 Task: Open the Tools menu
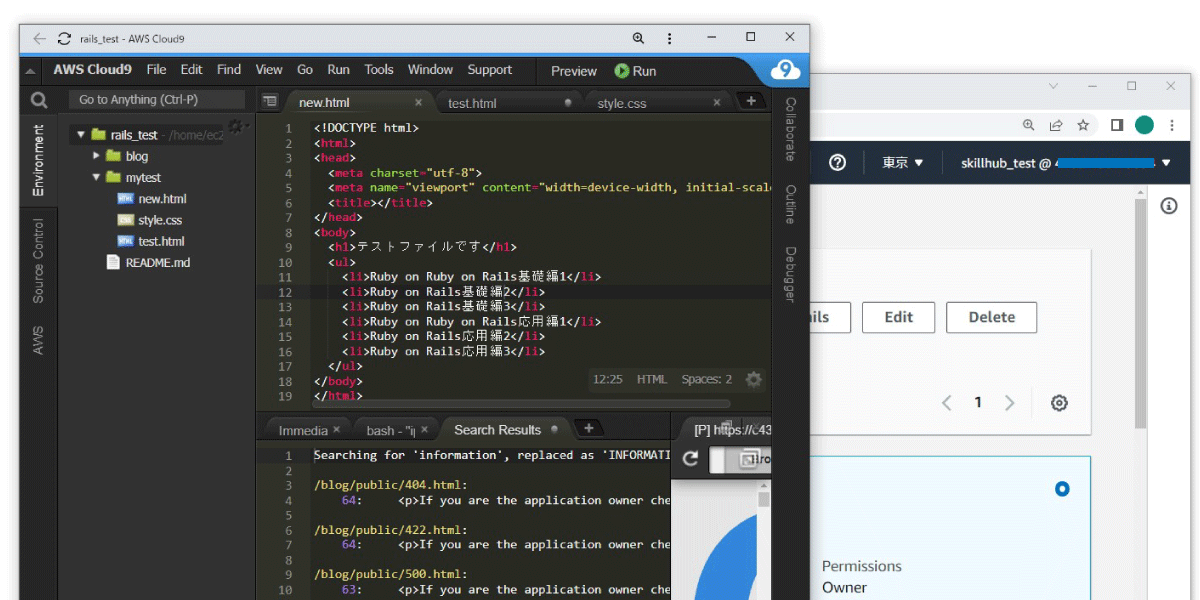(379, 70)
